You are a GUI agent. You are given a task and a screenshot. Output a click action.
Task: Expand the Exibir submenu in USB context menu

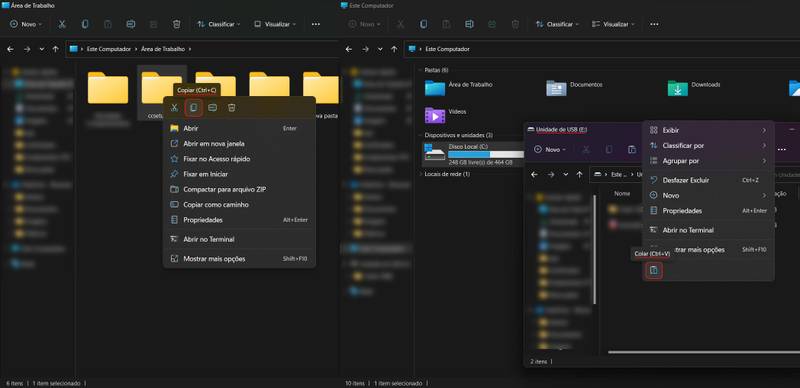[x=708, y=130]
